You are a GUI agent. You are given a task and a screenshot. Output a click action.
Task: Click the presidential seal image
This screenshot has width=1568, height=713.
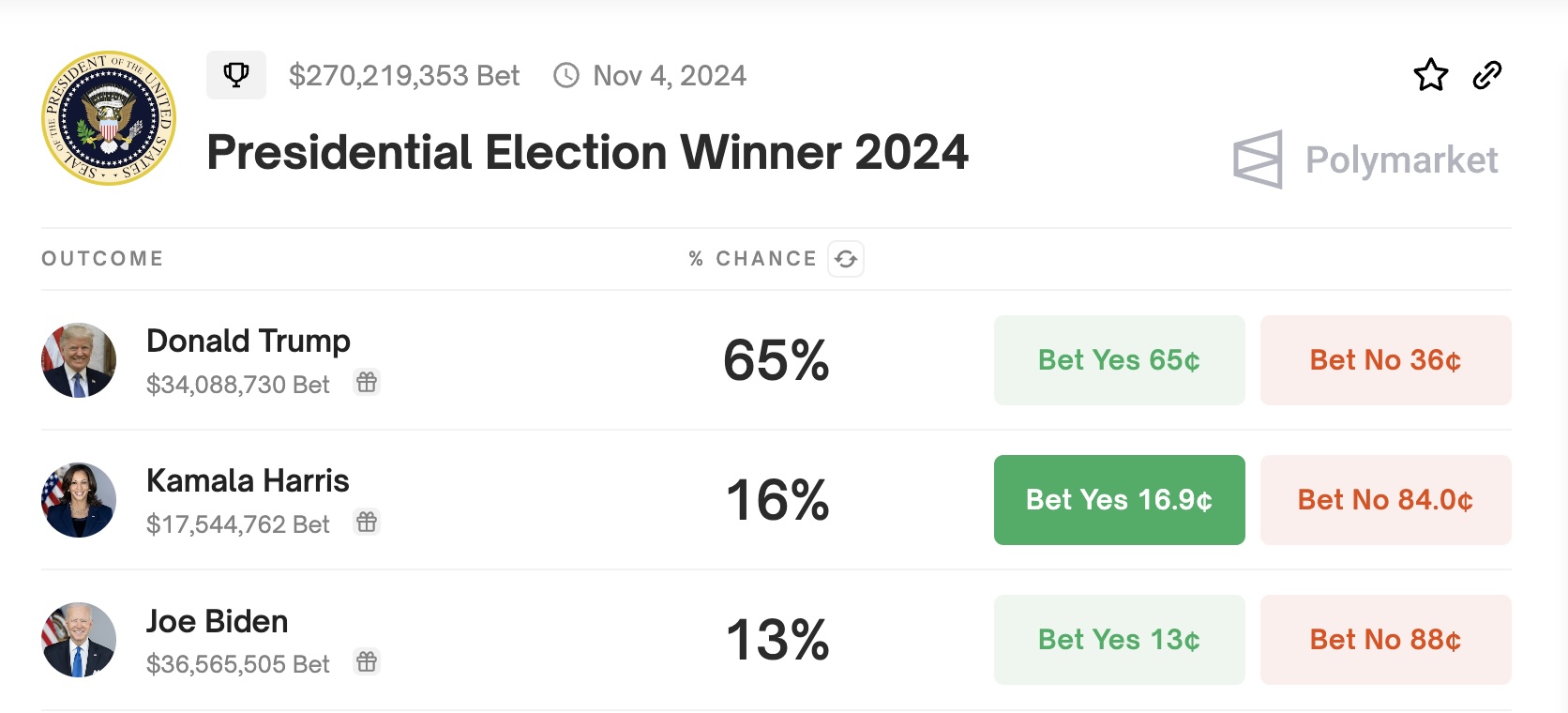click(109, 118)
